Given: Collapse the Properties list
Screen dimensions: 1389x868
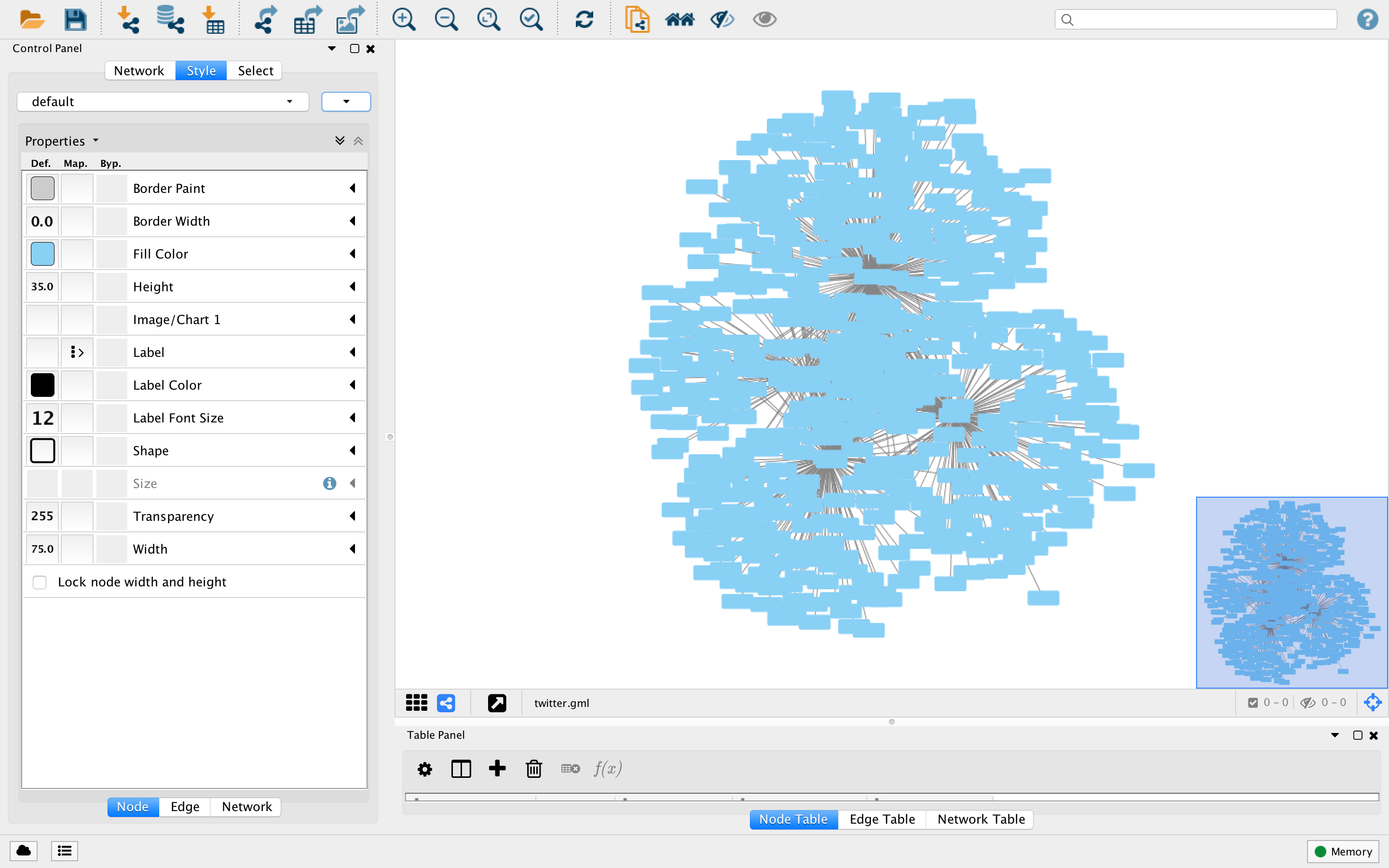Looking at the screenshot, I should point(358,140).
